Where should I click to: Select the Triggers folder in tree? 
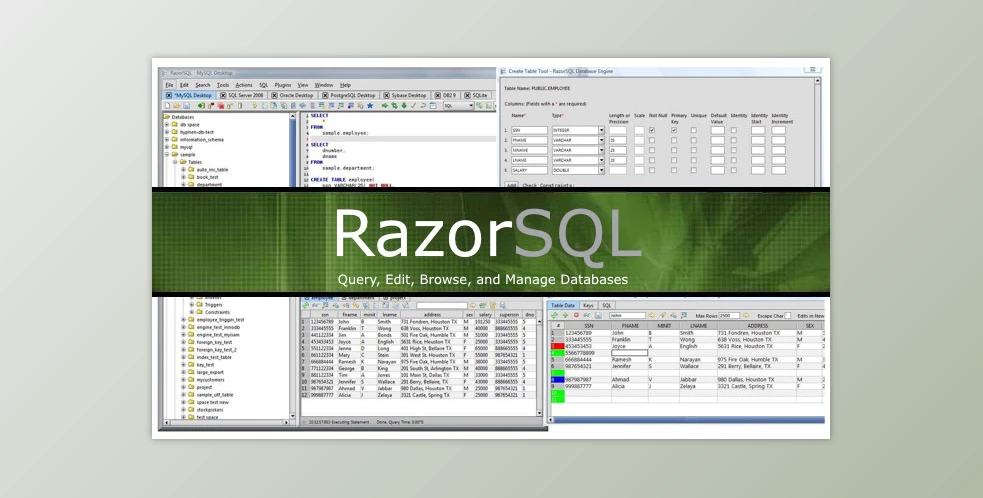pos(213,305)
